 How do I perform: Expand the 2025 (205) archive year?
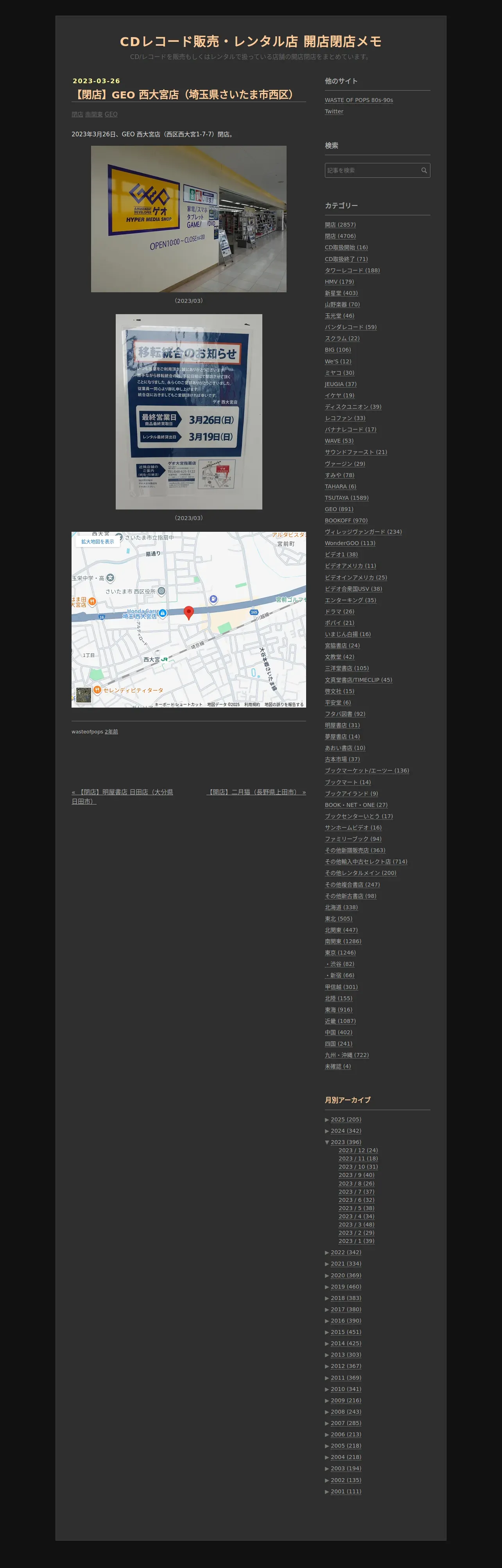click(x=327, y=1119)
